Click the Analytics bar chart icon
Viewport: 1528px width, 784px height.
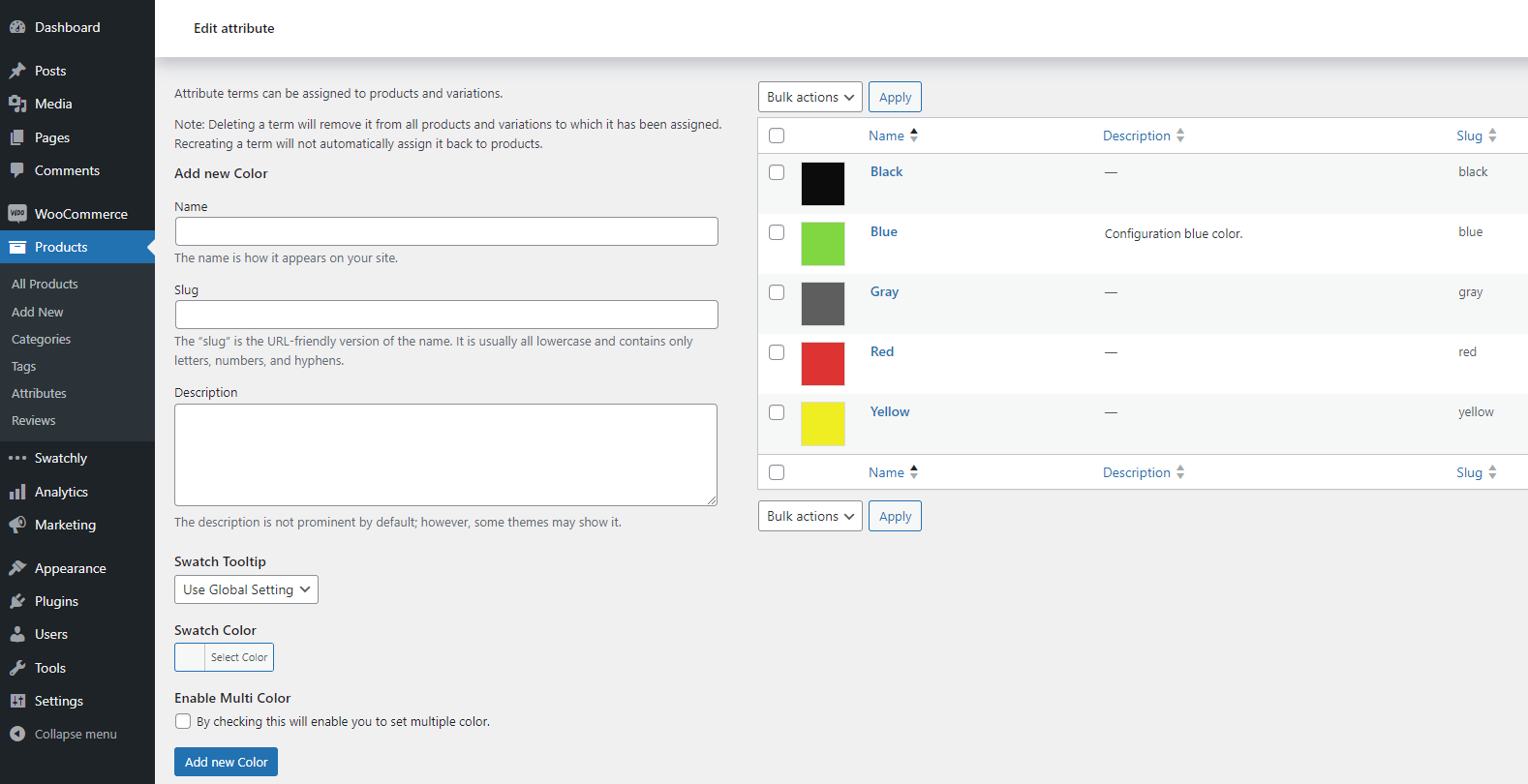17,492
